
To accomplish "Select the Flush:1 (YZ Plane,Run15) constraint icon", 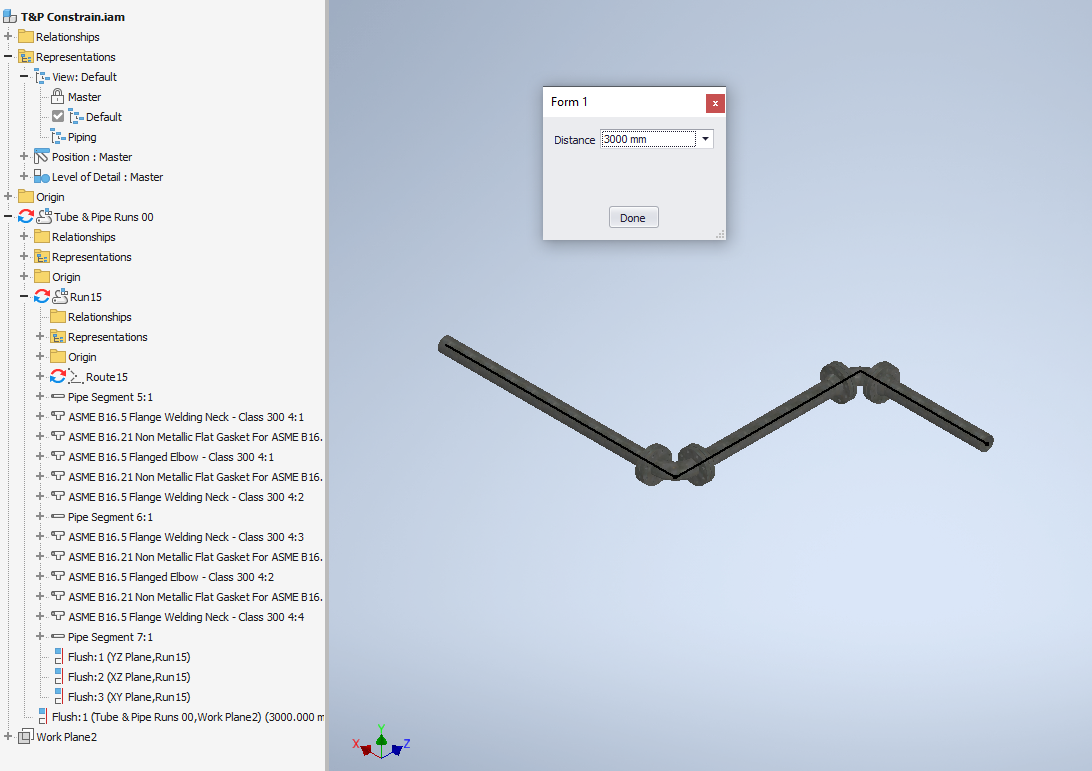I will click(58, 657).
